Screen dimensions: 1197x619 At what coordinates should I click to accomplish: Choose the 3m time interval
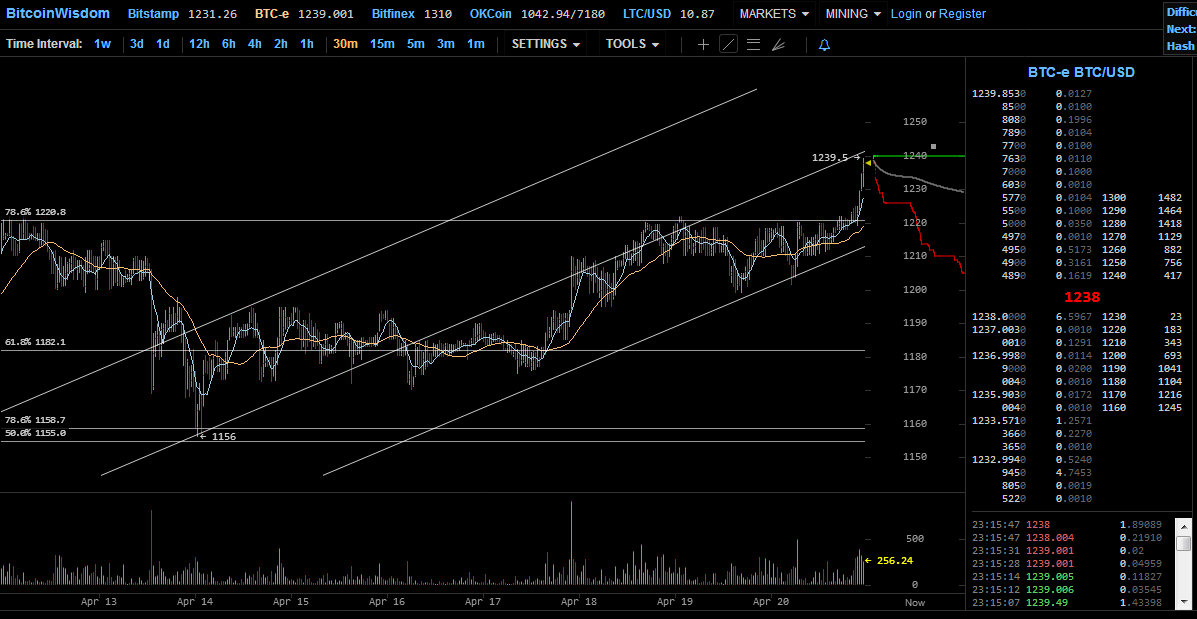click(446, 44)
